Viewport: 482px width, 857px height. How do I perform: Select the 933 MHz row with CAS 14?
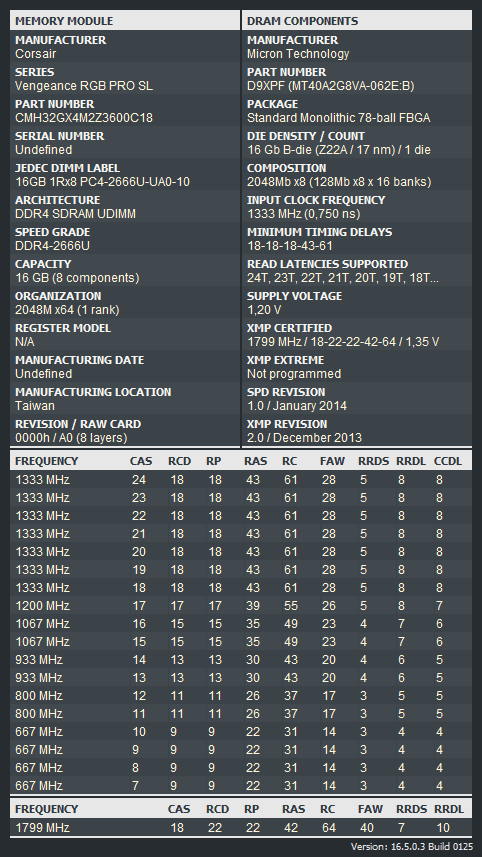[241, 660]
